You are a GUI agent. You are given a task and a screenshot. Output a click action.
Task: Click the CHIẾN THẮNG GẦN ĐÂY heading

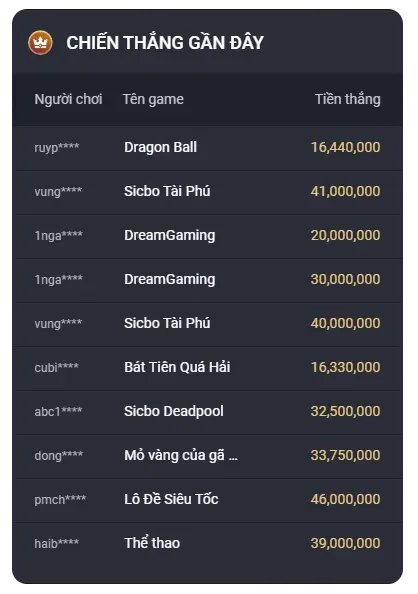pyautogui.click(x=165, y=42)
